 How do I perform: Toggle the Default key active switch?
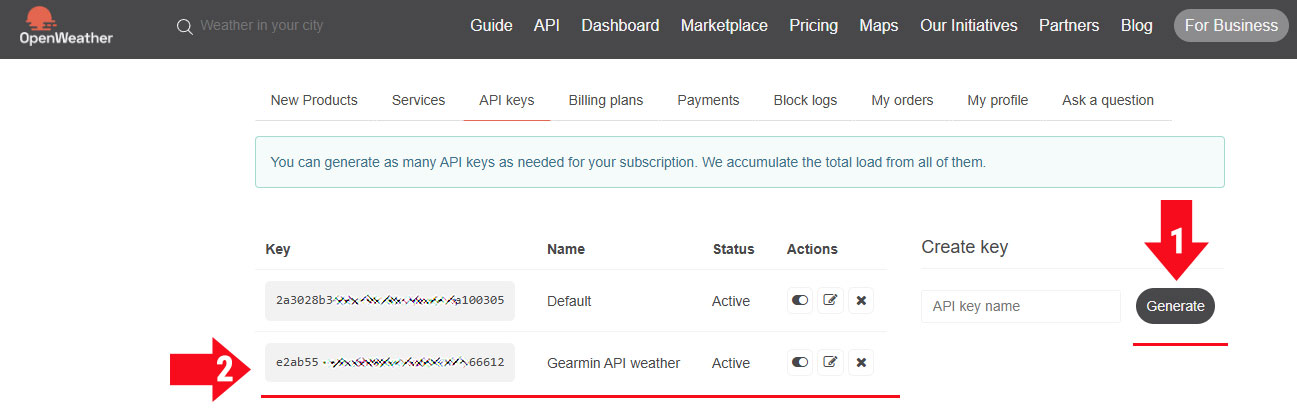(799, 301)
